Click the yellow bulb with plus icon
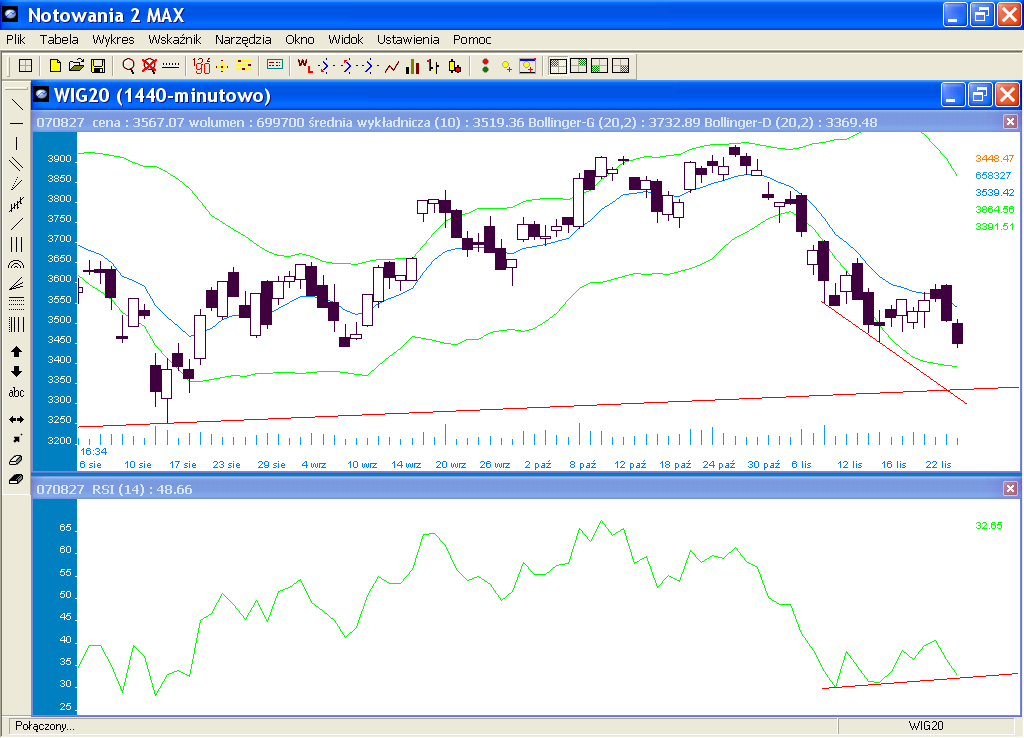 coord(506,66)
